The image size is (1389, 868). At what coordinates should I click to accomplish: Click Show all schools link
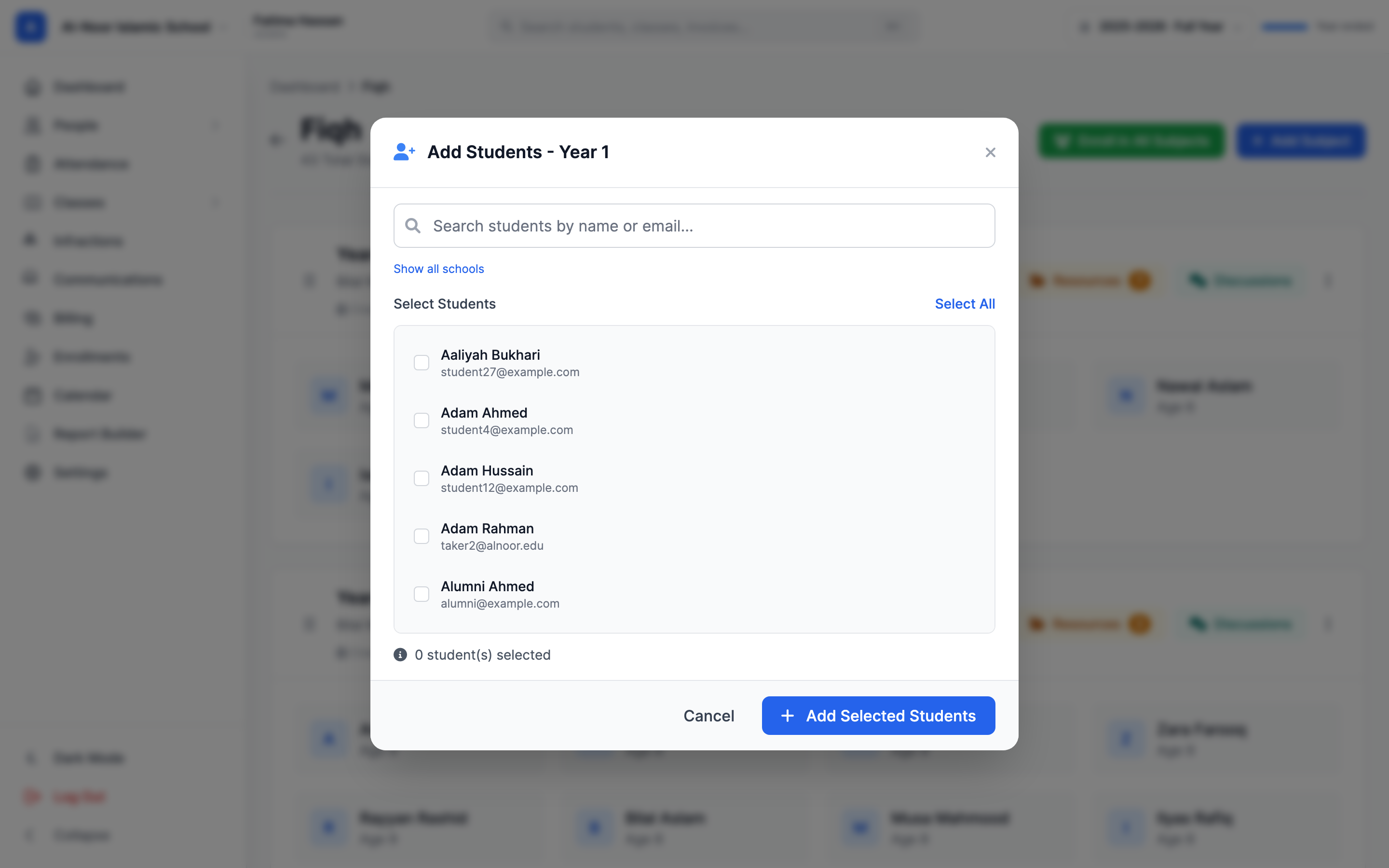click(x=438, y=269)
